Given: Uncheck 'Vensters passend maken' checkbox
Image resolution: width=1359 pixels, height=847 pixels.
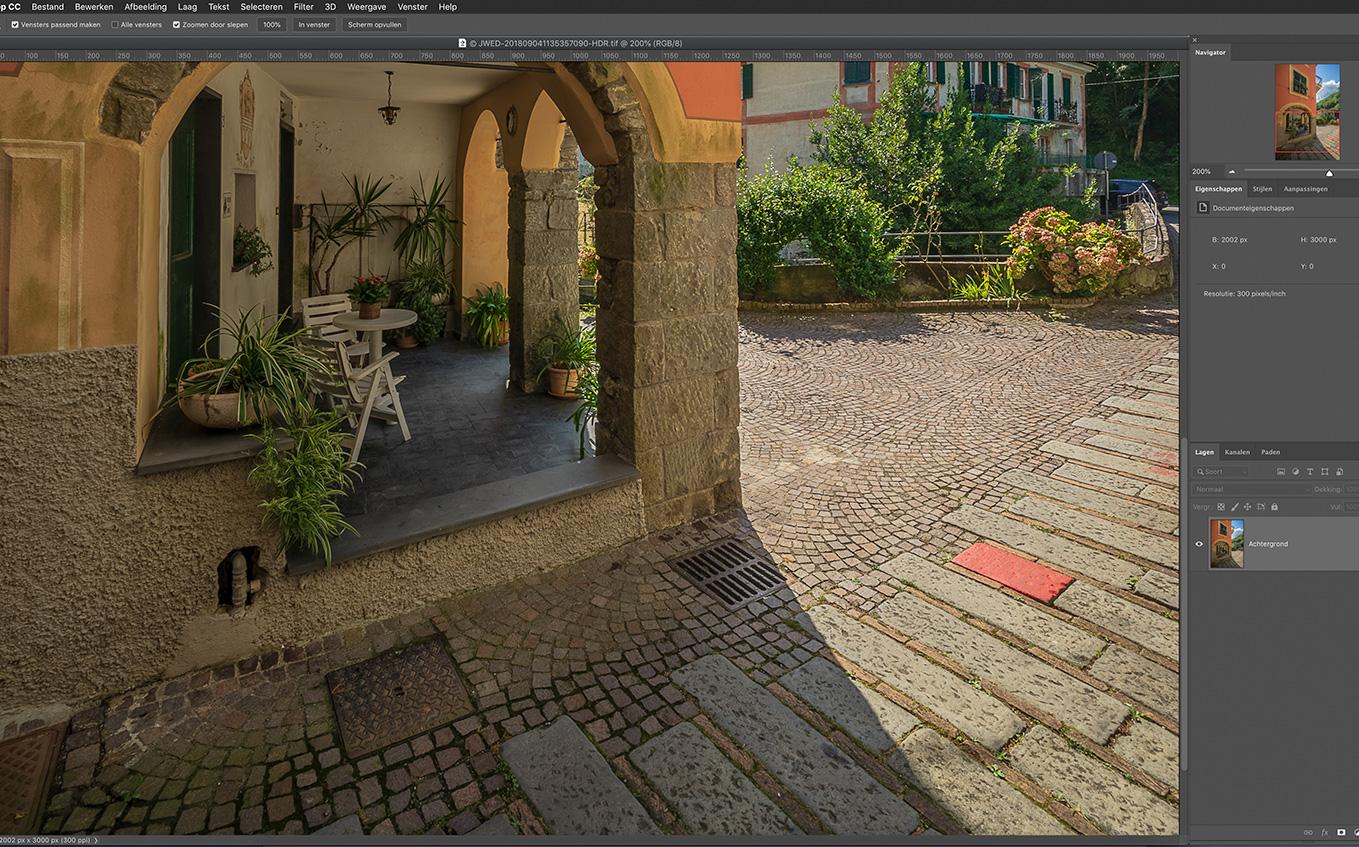Looking at the screenshot, I should [x=15, y=24].
